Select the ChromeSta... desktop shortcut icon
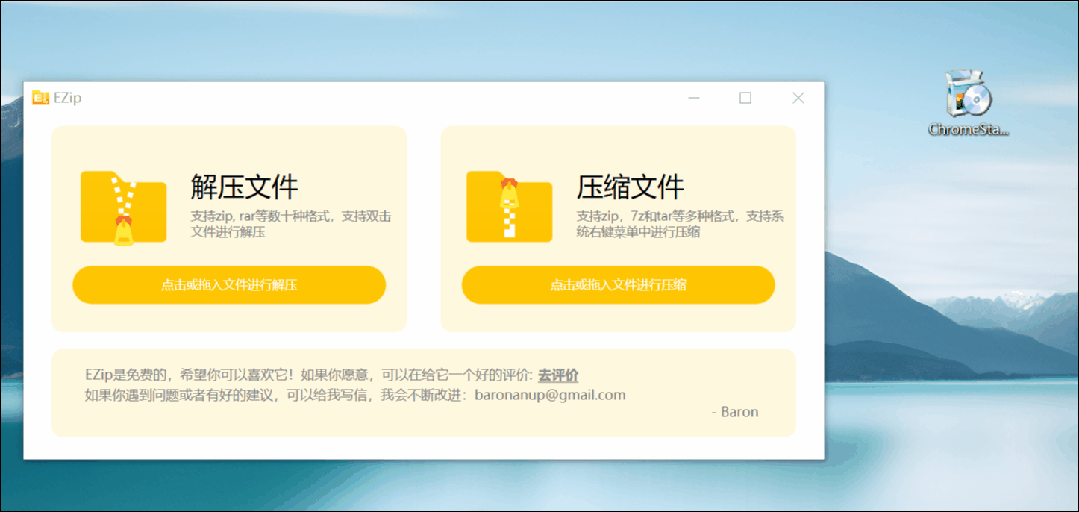1079x512 pixels. point(968,102)
